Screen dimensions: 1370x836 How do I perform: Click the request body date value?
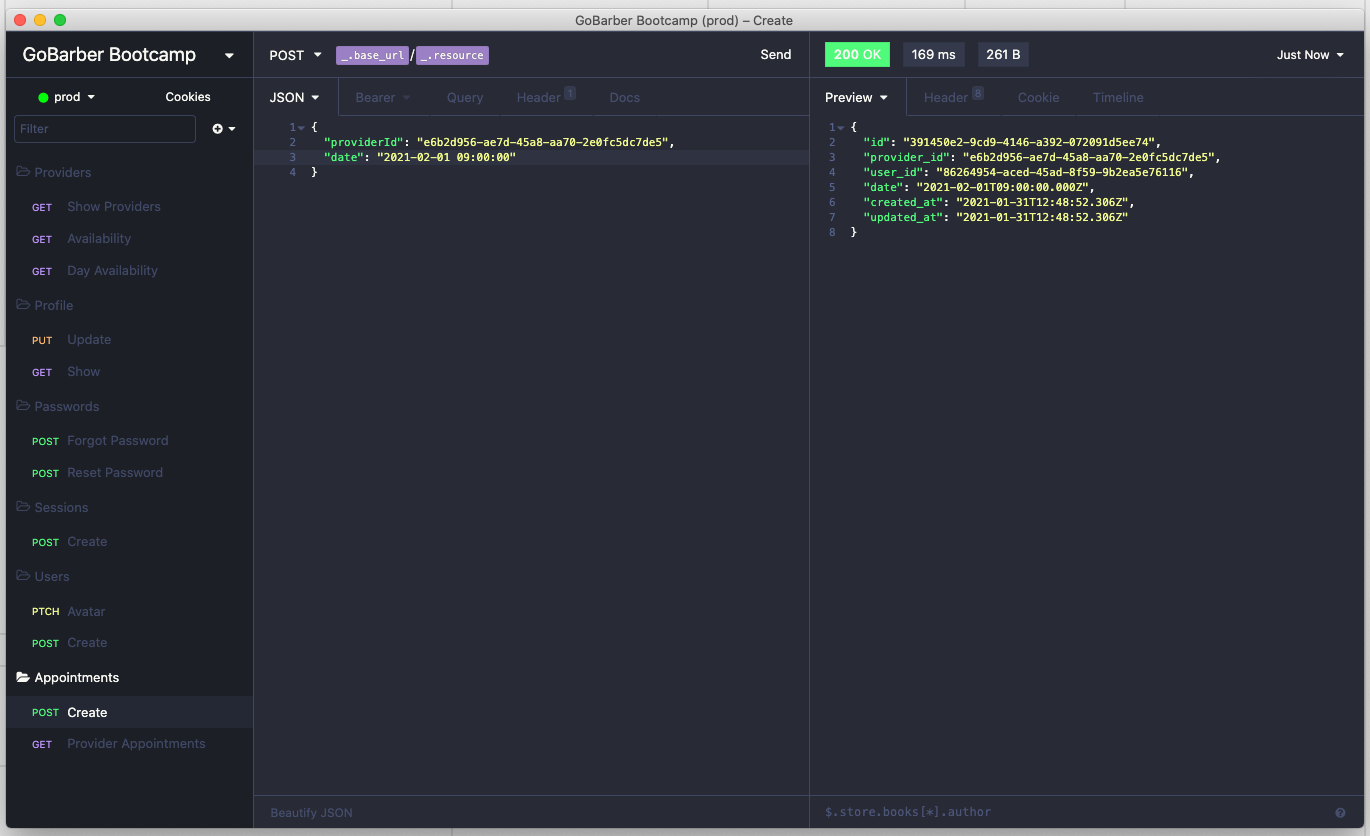point(446,157)
